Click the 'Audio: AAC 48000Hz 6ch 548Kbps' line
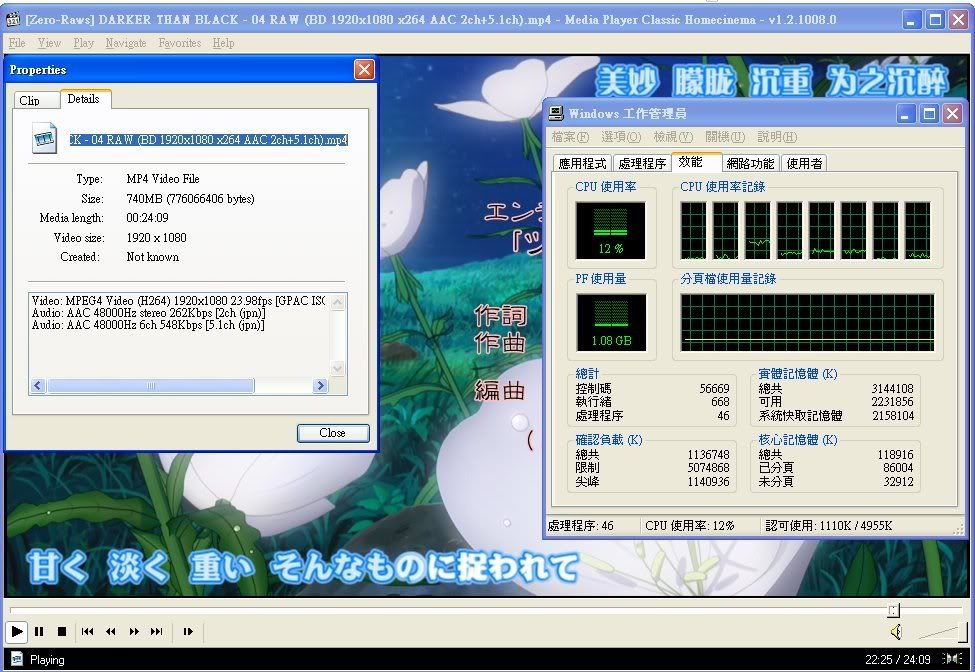 pos(148,325)
